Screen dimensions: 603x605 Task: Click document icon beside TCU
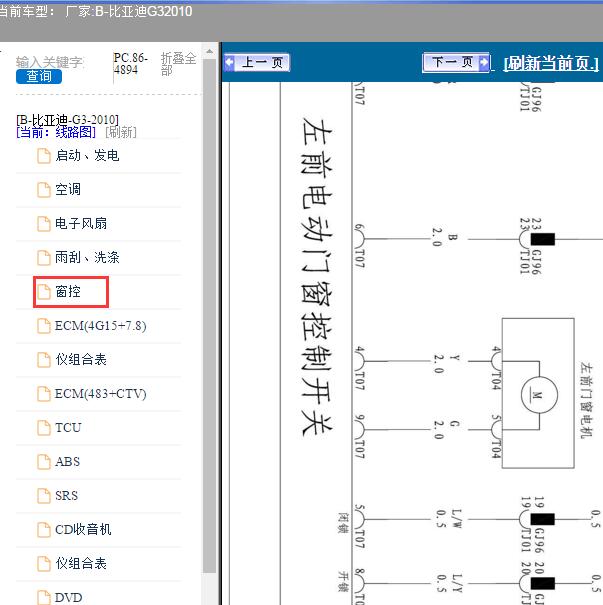(44, 428)
